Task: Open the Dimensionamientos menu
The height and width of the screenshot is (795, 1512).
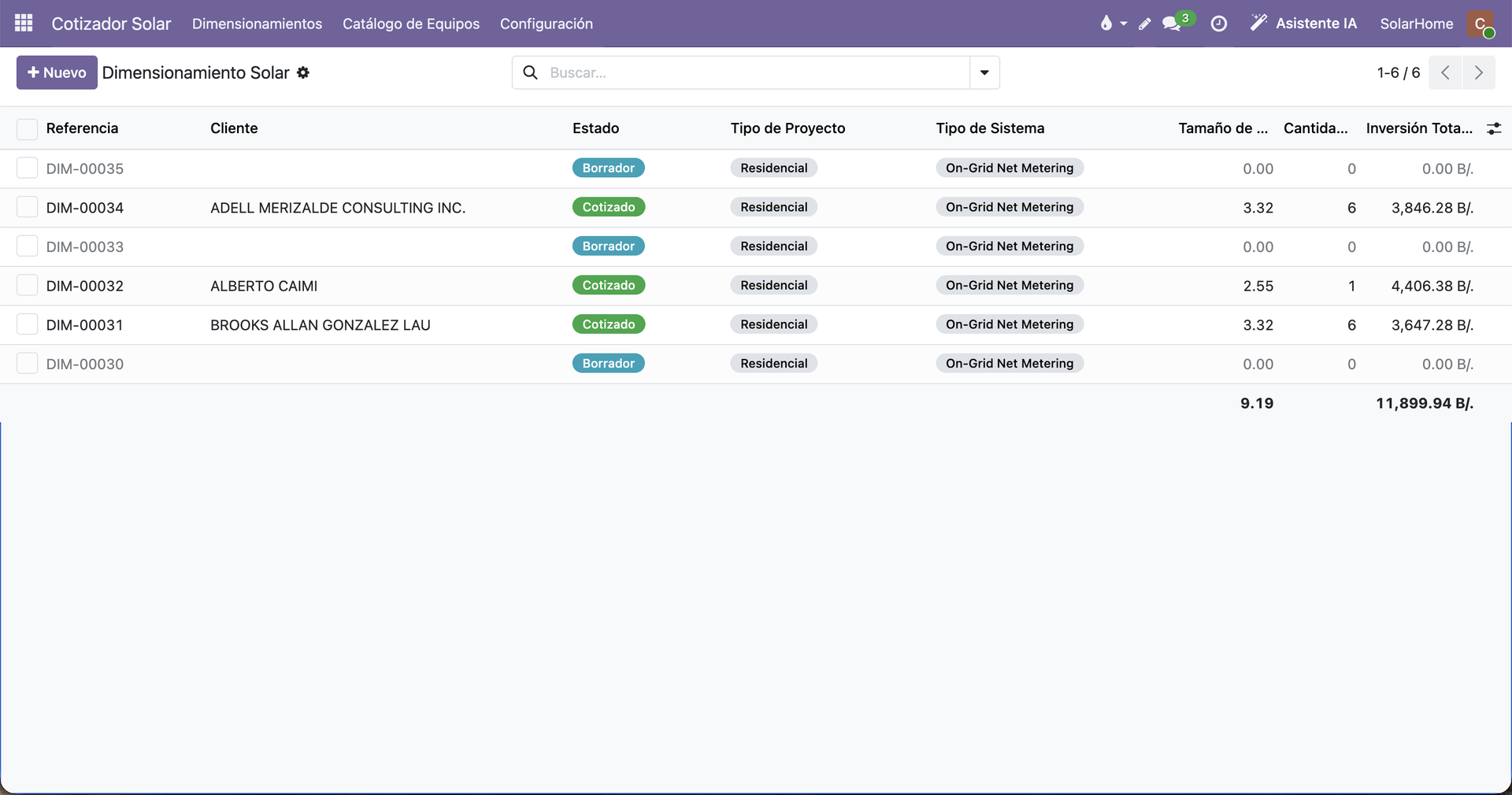Action: (x=257, y=24)
